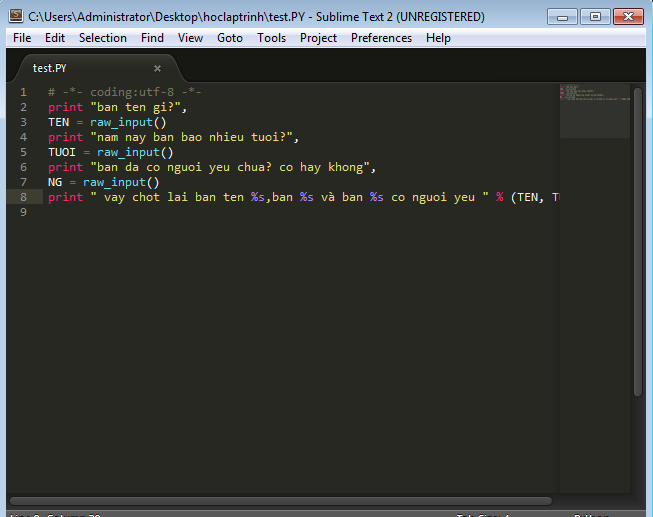
Task: Expand the Project menu
Action: (x=318, y=38)
